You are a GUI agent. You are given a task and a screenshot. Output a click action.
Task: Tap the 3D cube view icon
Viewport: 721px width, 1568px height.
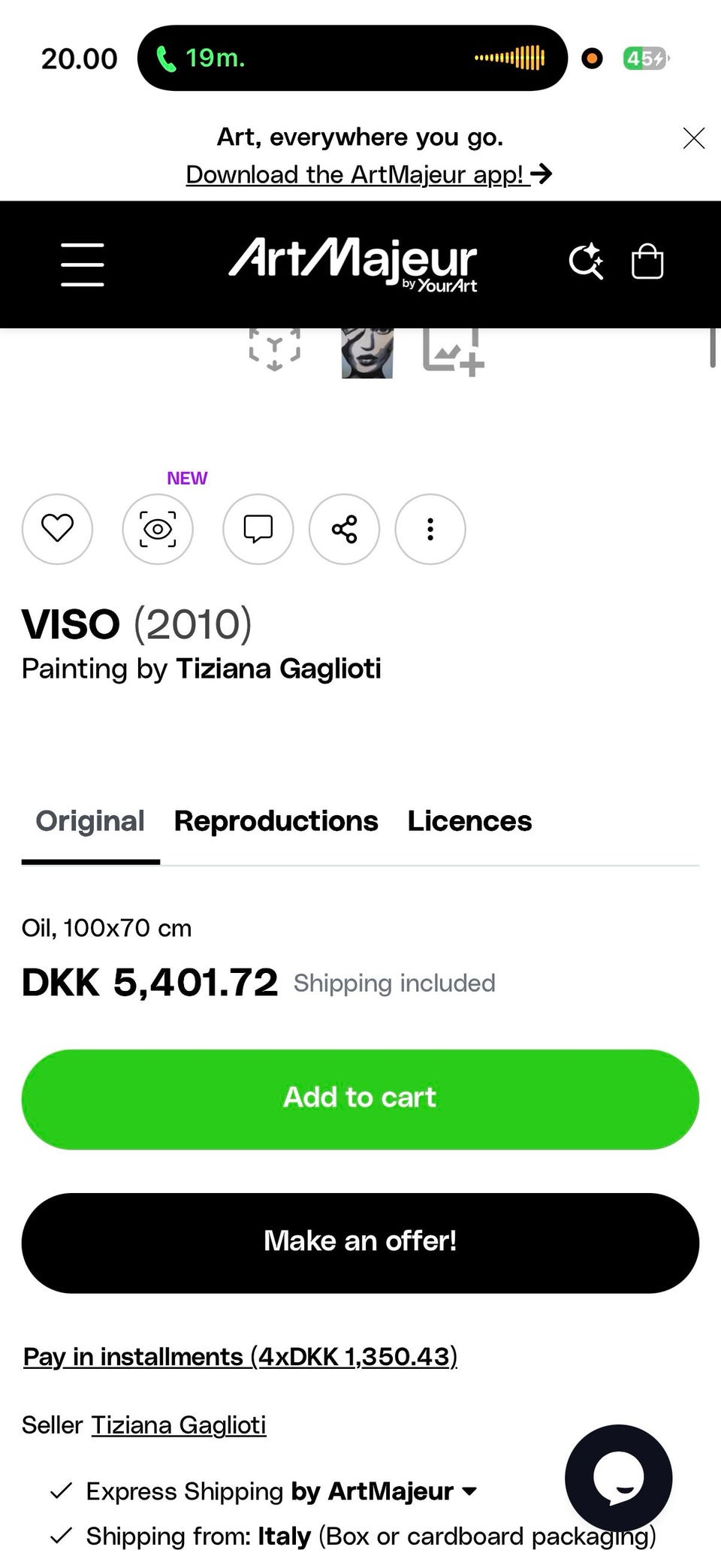[x=275, y=349]
